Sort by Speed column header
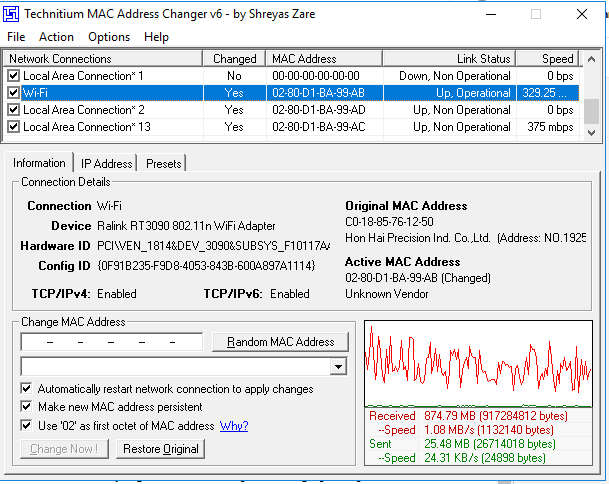 pos(547,59)
